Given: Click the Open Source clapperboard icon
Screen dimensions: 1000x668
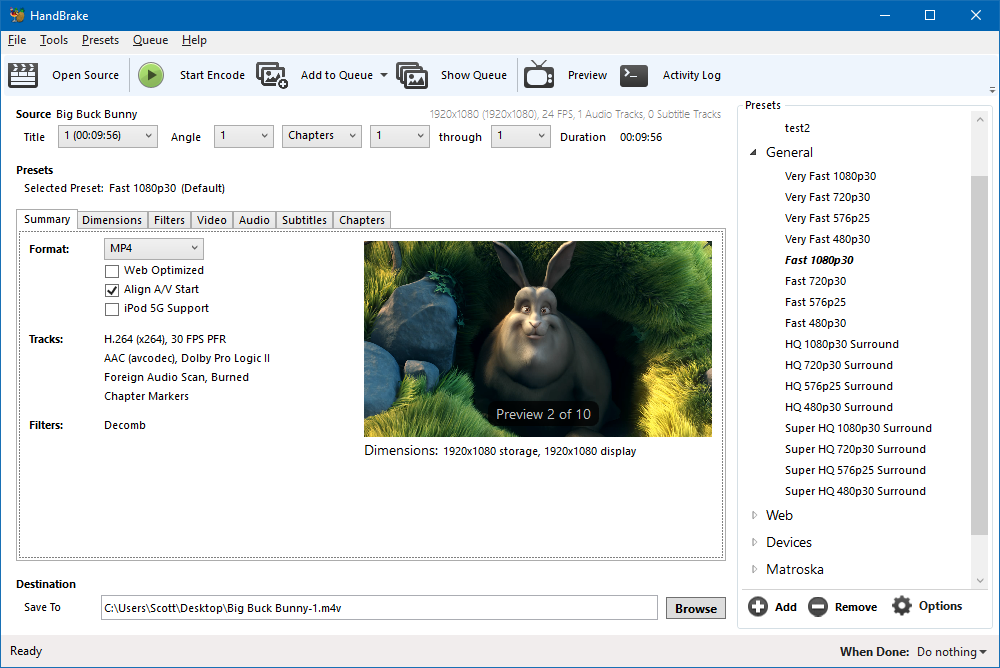Looking at the screenshot, I should click(23, 75).
